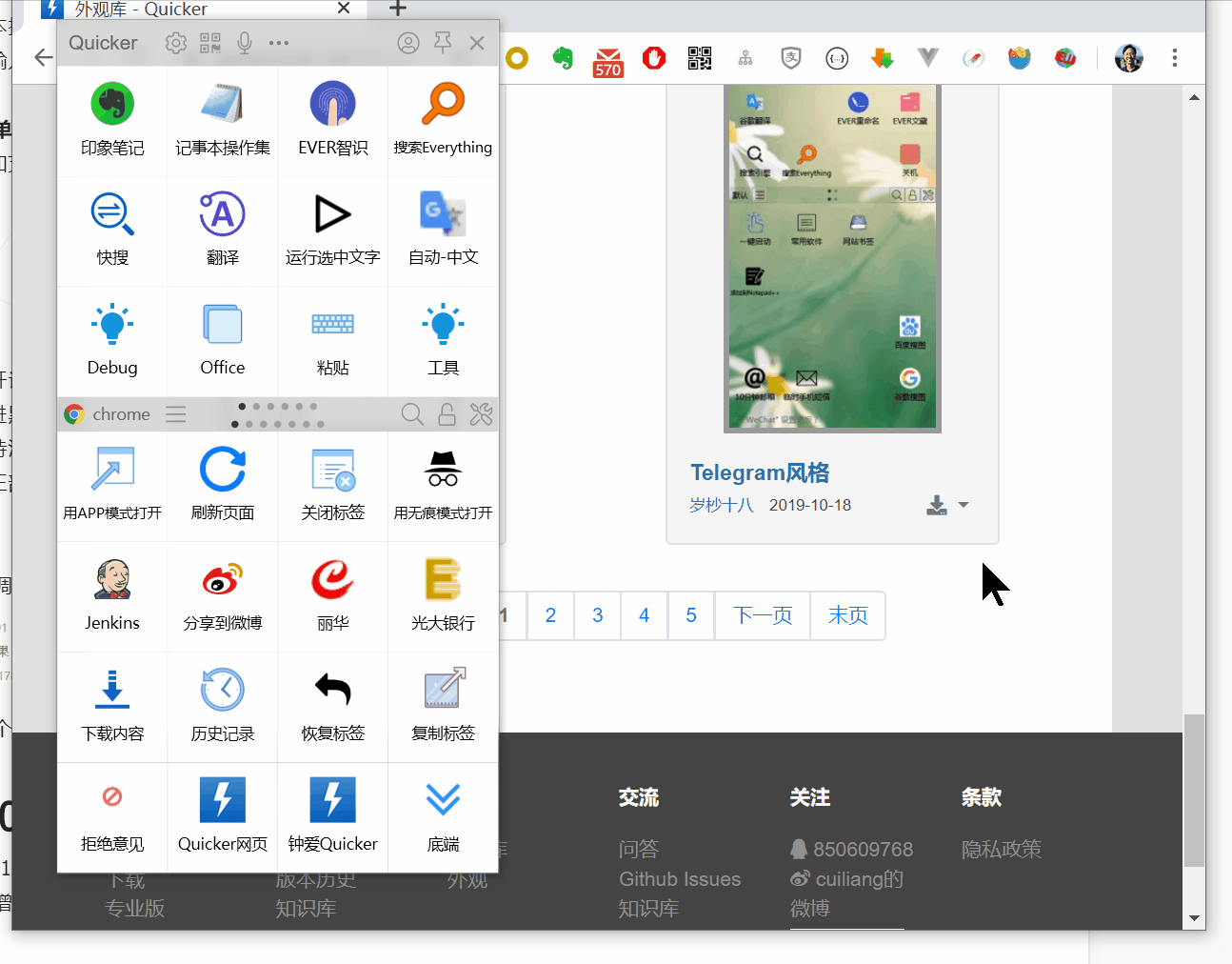Open the Quicker QR code grid icon
Screen dimensions: 1232x964
[x=210, y=43]
